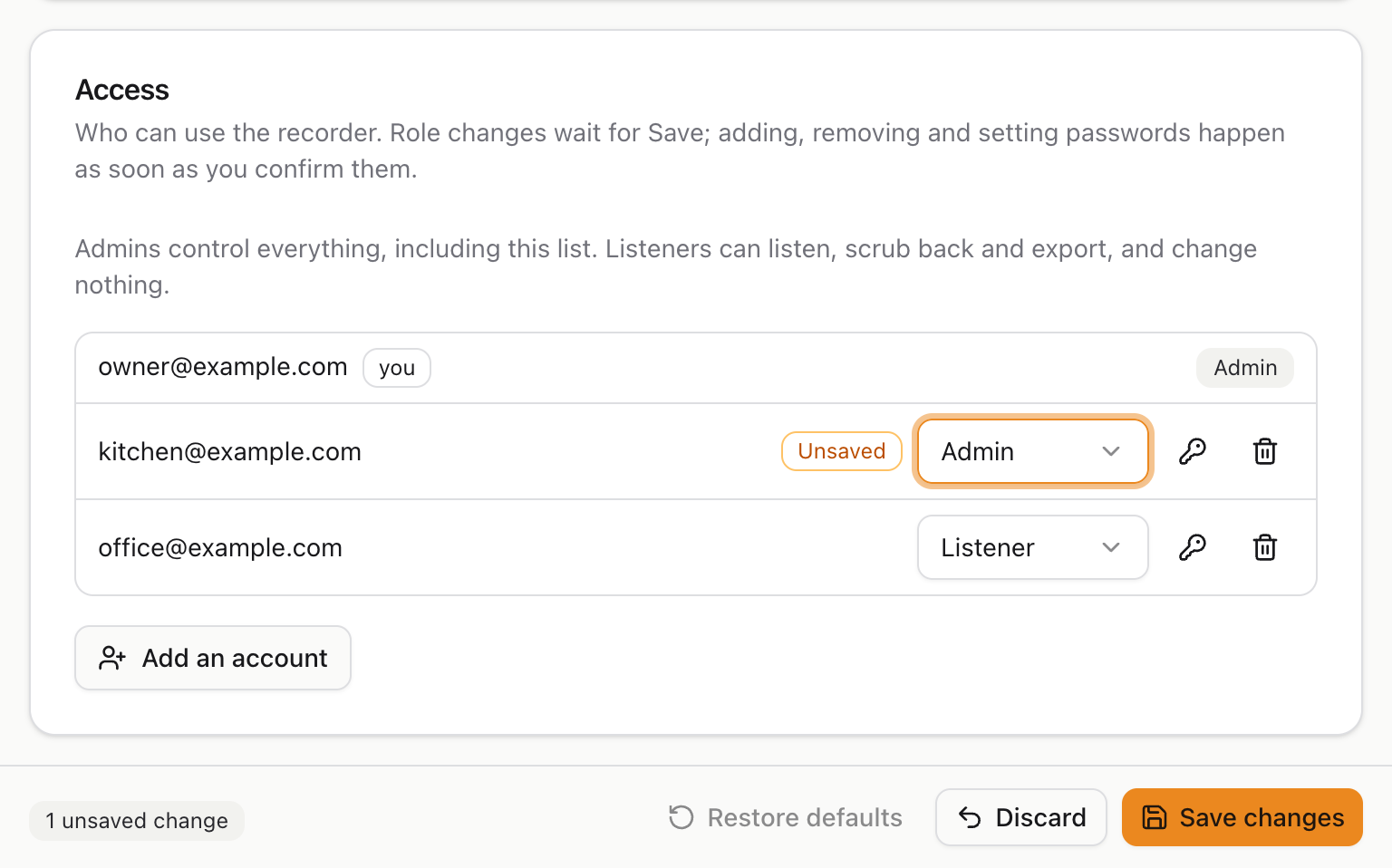Restore defaults for the settings
The image size is (1392, 868).
click(785, 817)
